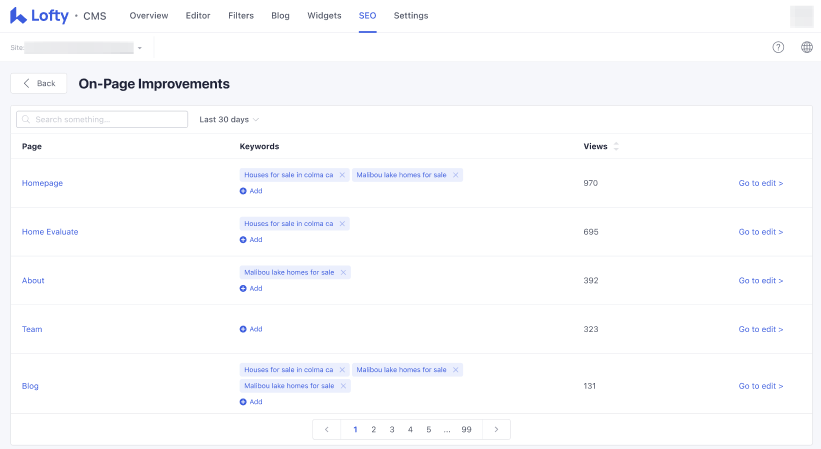This screenshot has height=449, width=821.
Task: Open the Team page link
Action: [x=32, y=329]
